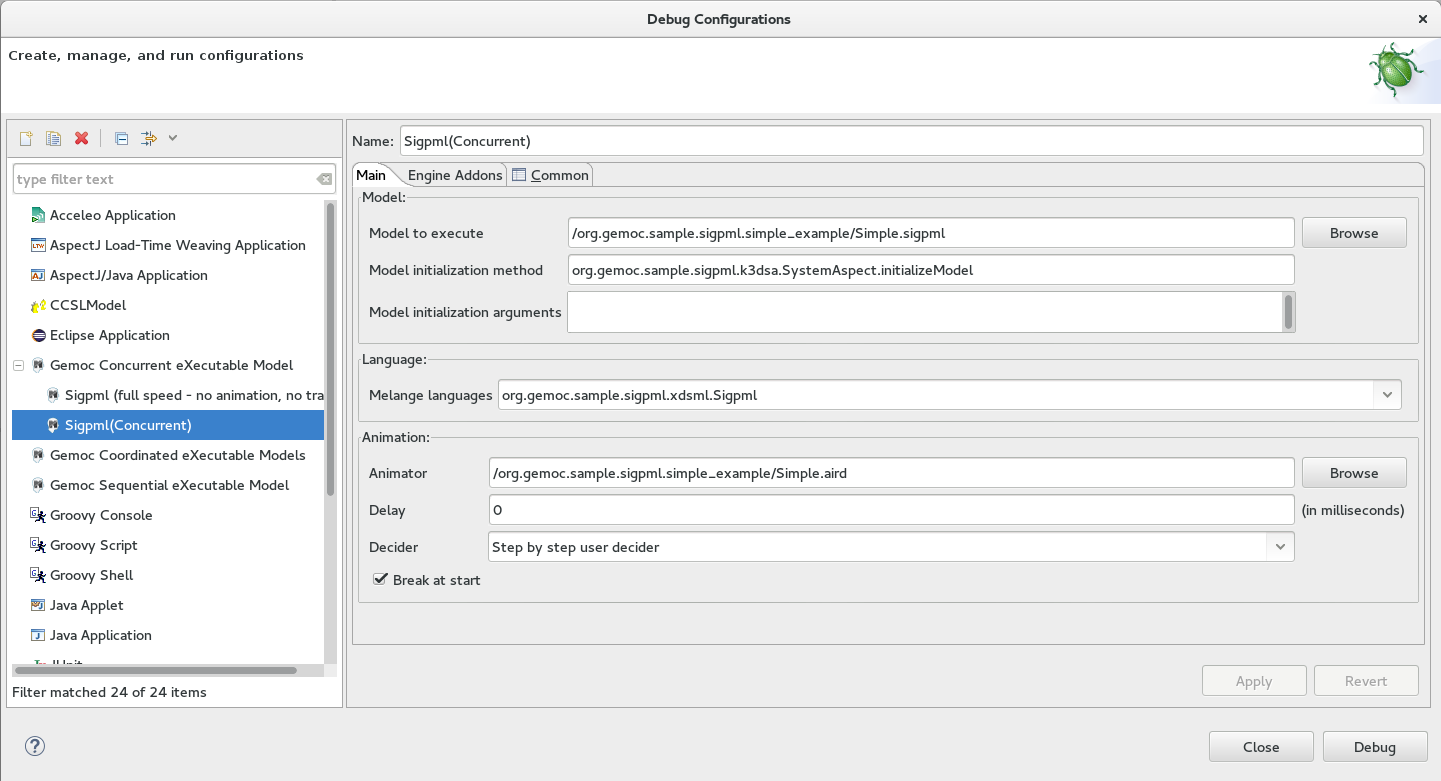Select the CCSLModel configuration type
This screenshot has height=781, width=1441.
[x=90, y=305]
